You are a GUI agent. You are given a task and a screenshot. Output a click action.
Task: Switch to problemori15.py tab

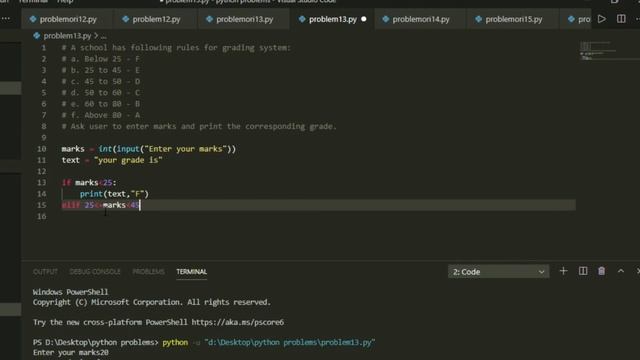pyautogui.click(x=509, y=19)
